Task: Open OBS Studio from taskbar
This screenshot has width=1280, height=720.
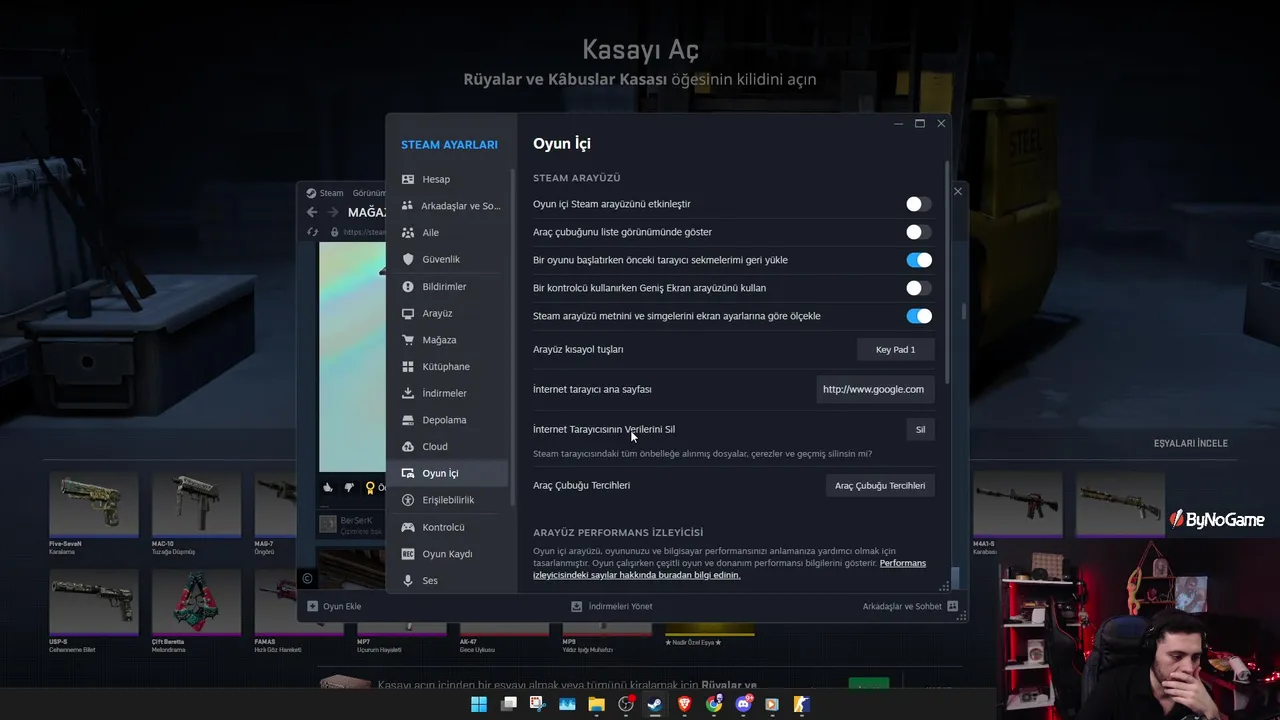Action: [x=626, y=704]
